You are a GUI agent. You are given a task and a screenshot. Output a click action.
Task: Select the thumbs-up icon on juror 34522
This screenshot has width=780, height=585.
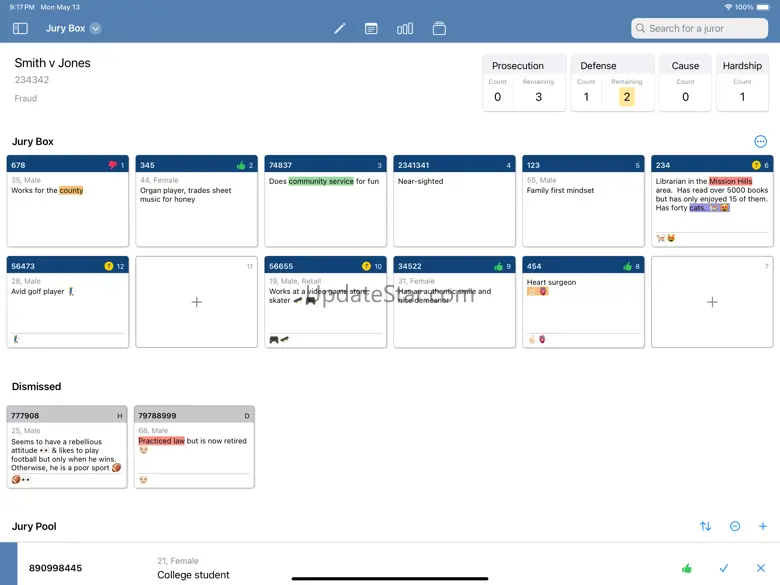click(x=498, y=266)
